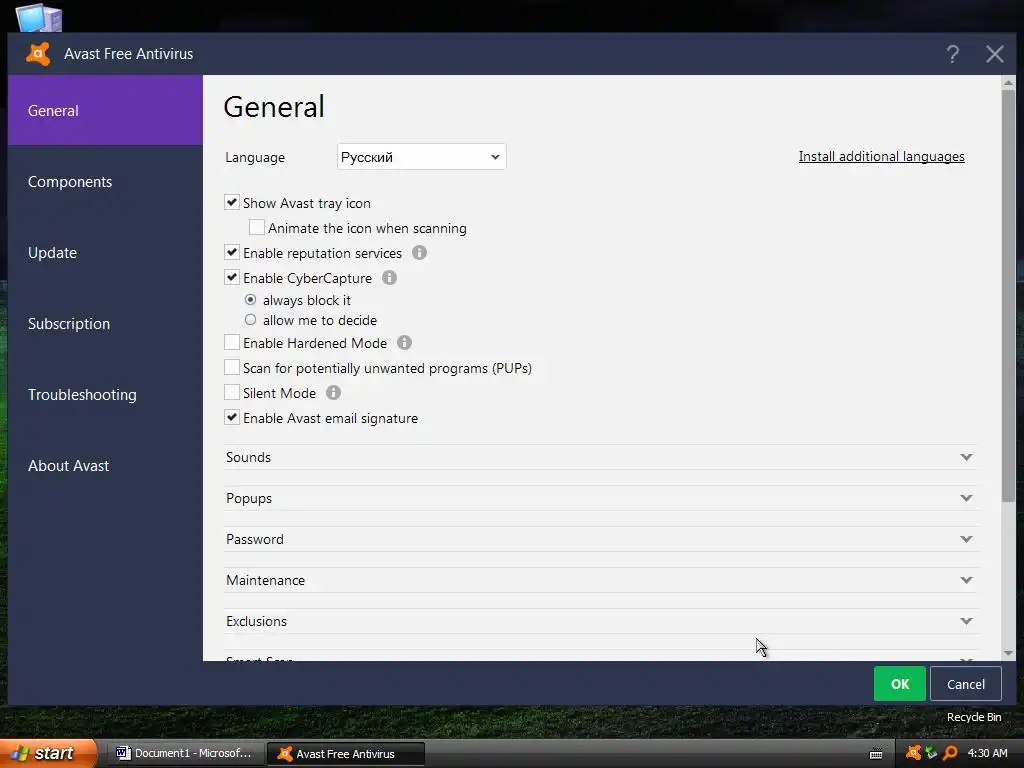Click the magnifier icon in system tray
This screenshot has height=768, width=1024.
(950, 753)
